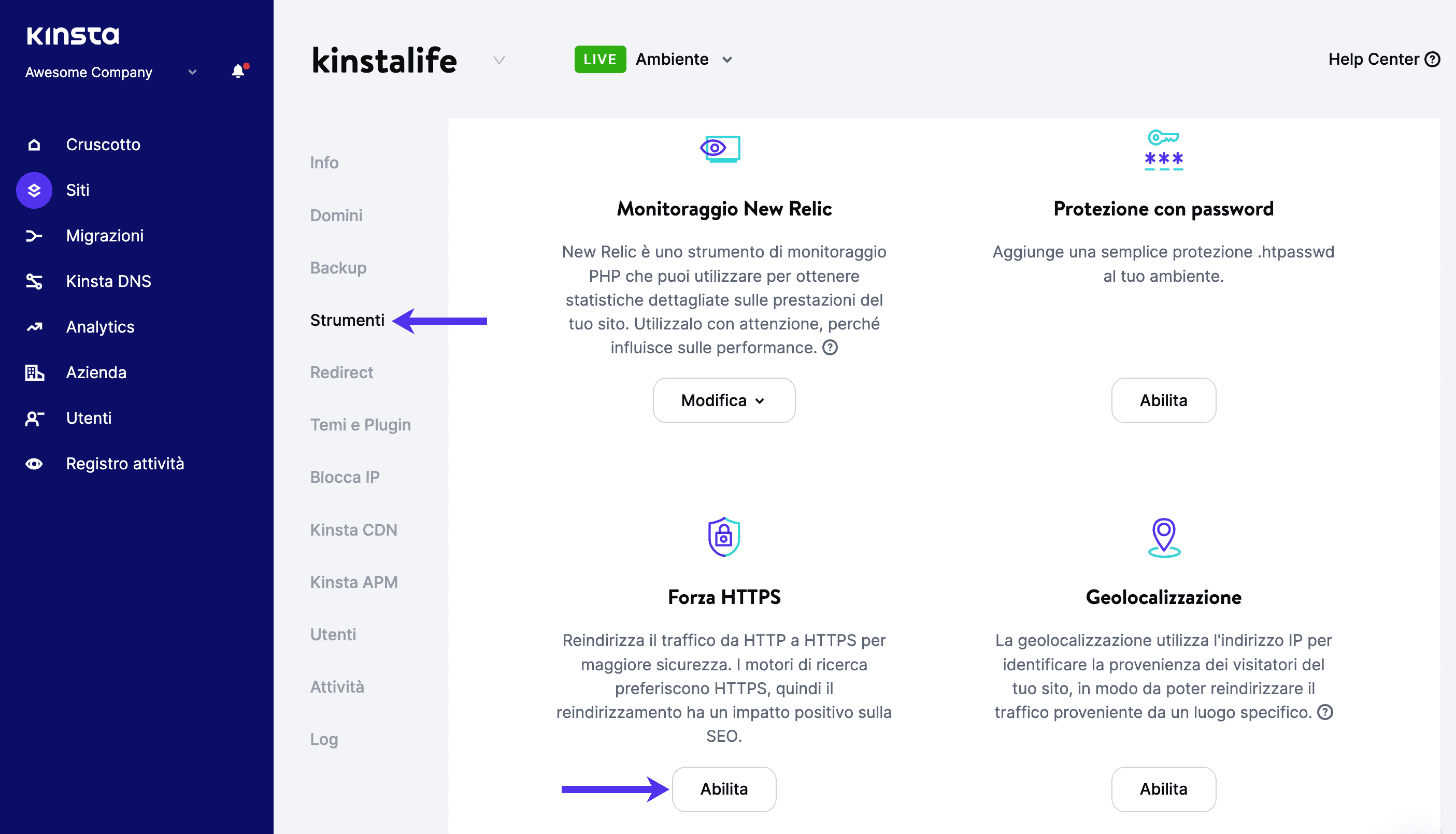
Task: Expand the Awesome Company selector
Action: tap(192, 73)
